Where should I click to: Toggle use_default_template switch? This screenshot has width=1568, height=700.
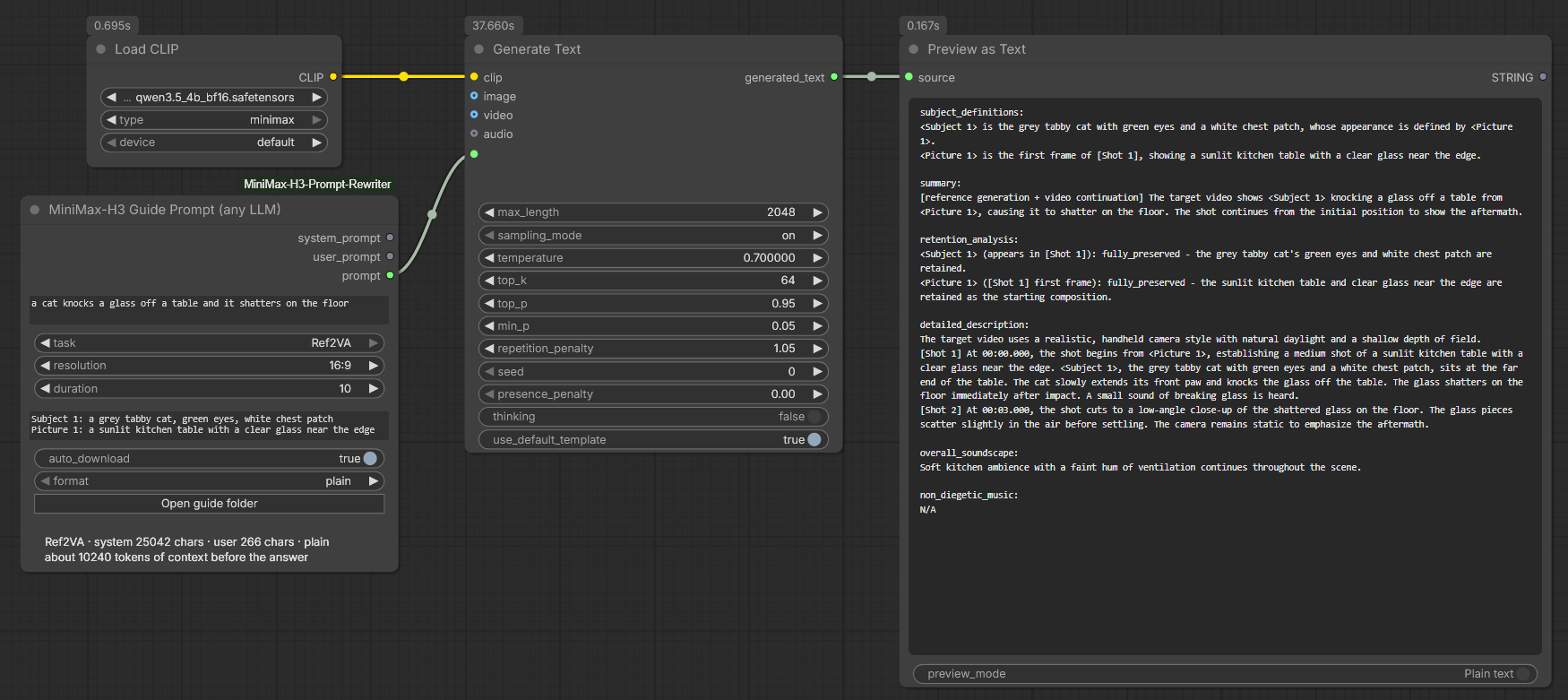coord(814,439)
